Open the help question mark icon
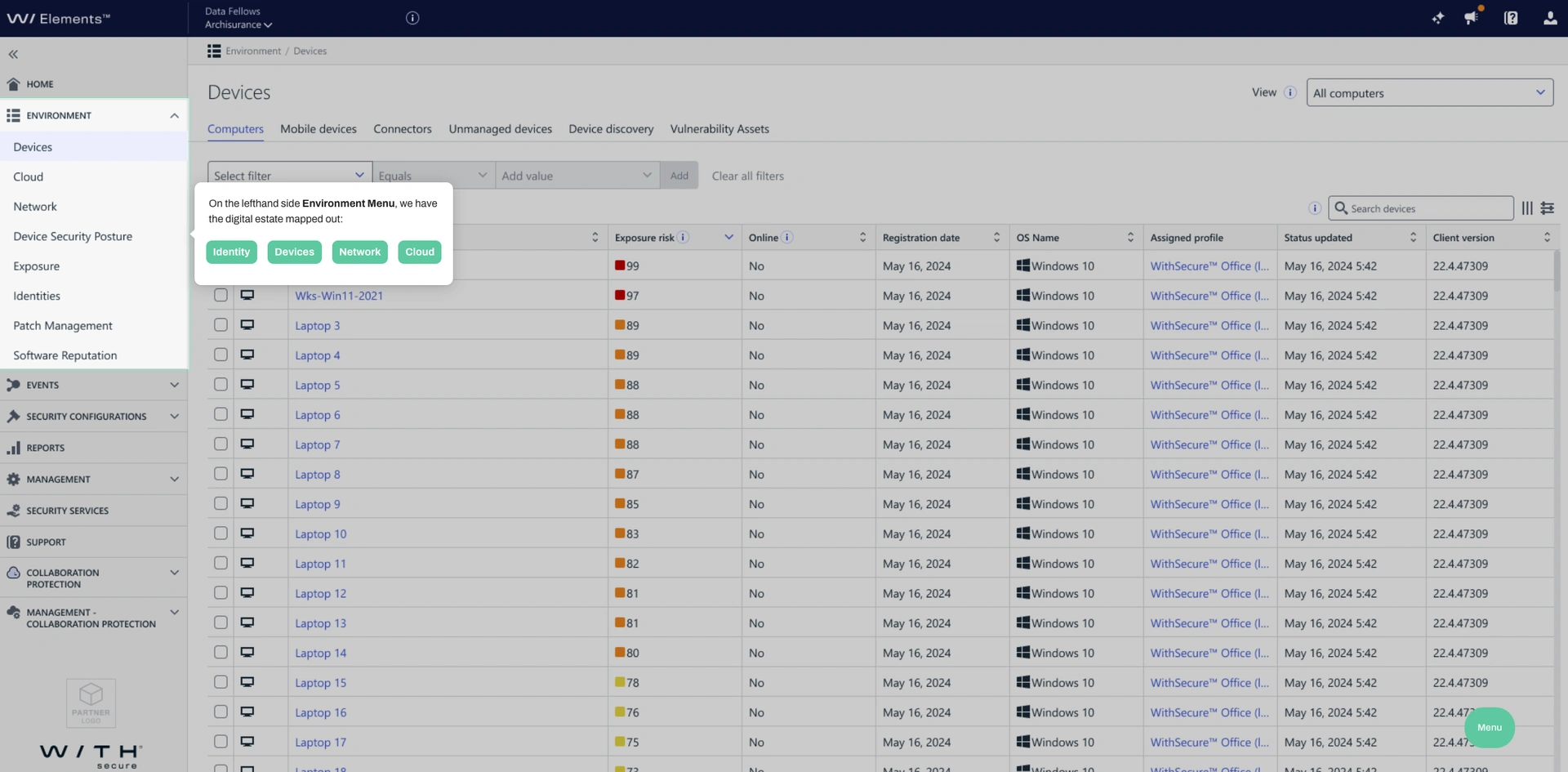1568x772 pixels. 1510,18
